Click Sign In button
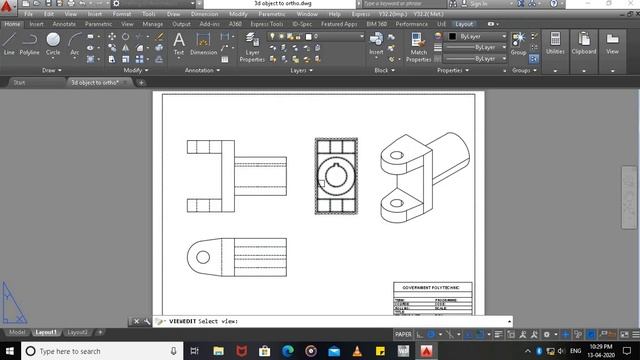640x360 pixels. 479,4
